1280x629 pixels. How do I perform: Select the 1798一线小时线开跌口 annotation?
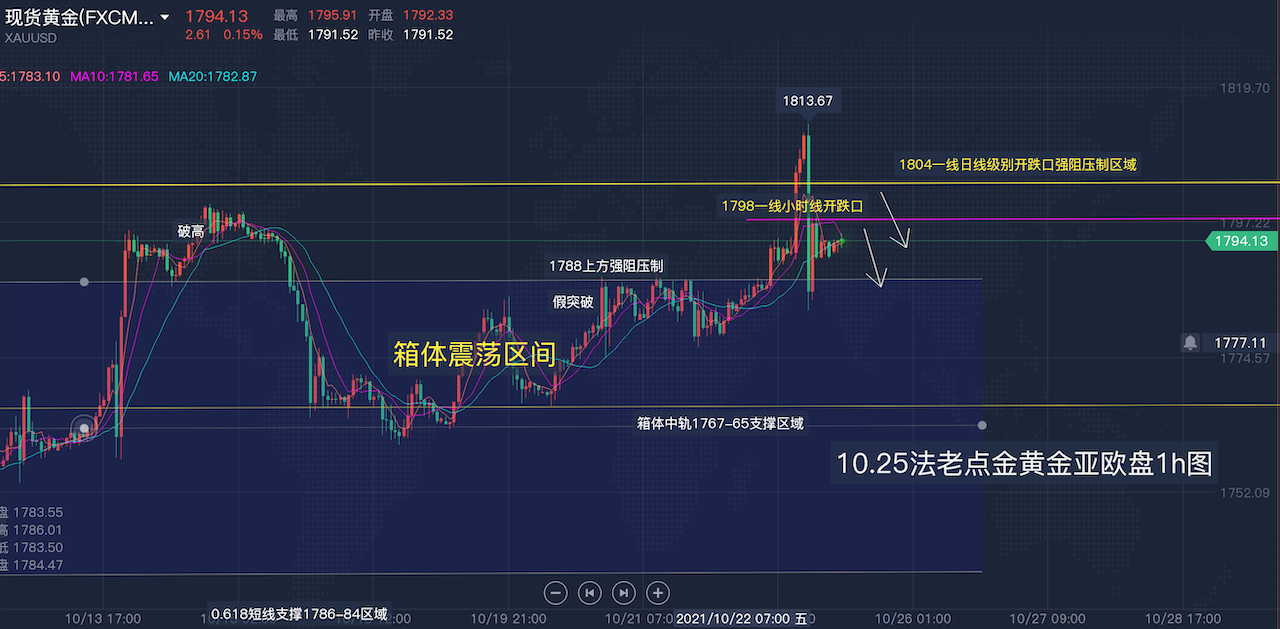click(x=792, y=206)
